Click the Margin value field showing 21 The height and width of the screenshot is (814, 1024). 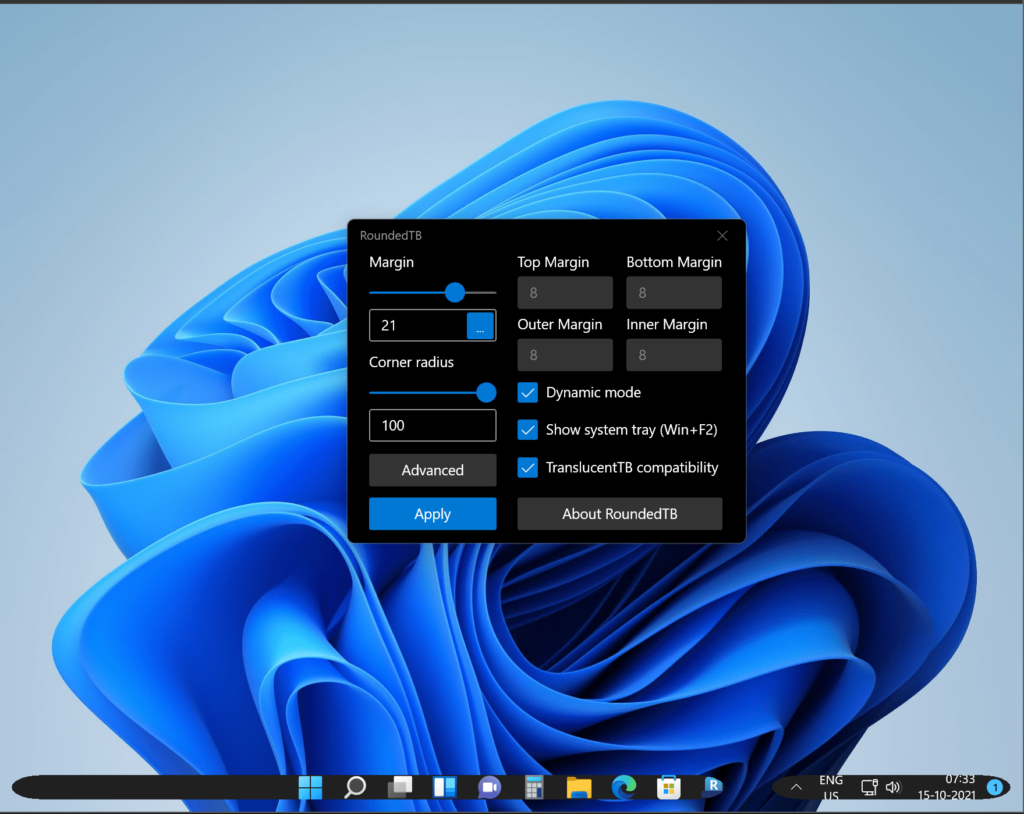(x=418, y=325)
